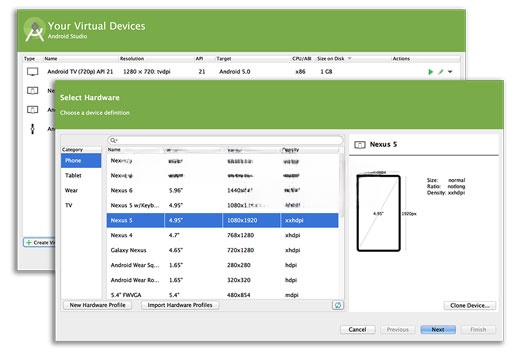This screenshot has width=520, height=360.
Task: Click the Clone Device... button
Action: (470, 305)
